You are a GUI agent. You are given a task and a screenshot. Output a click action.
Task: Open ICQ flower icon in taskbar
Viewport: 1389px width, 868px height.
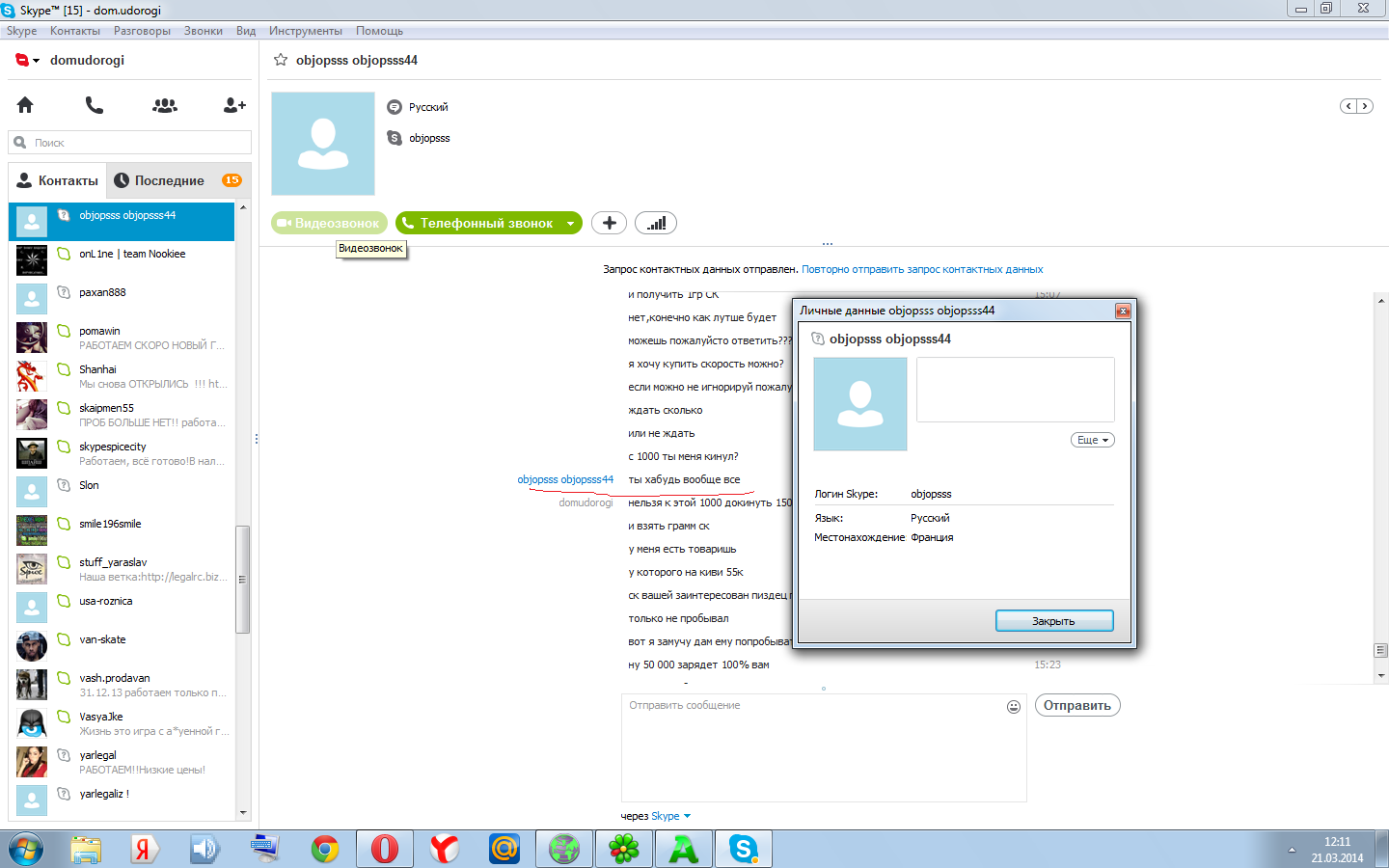[x=624, y=849]
